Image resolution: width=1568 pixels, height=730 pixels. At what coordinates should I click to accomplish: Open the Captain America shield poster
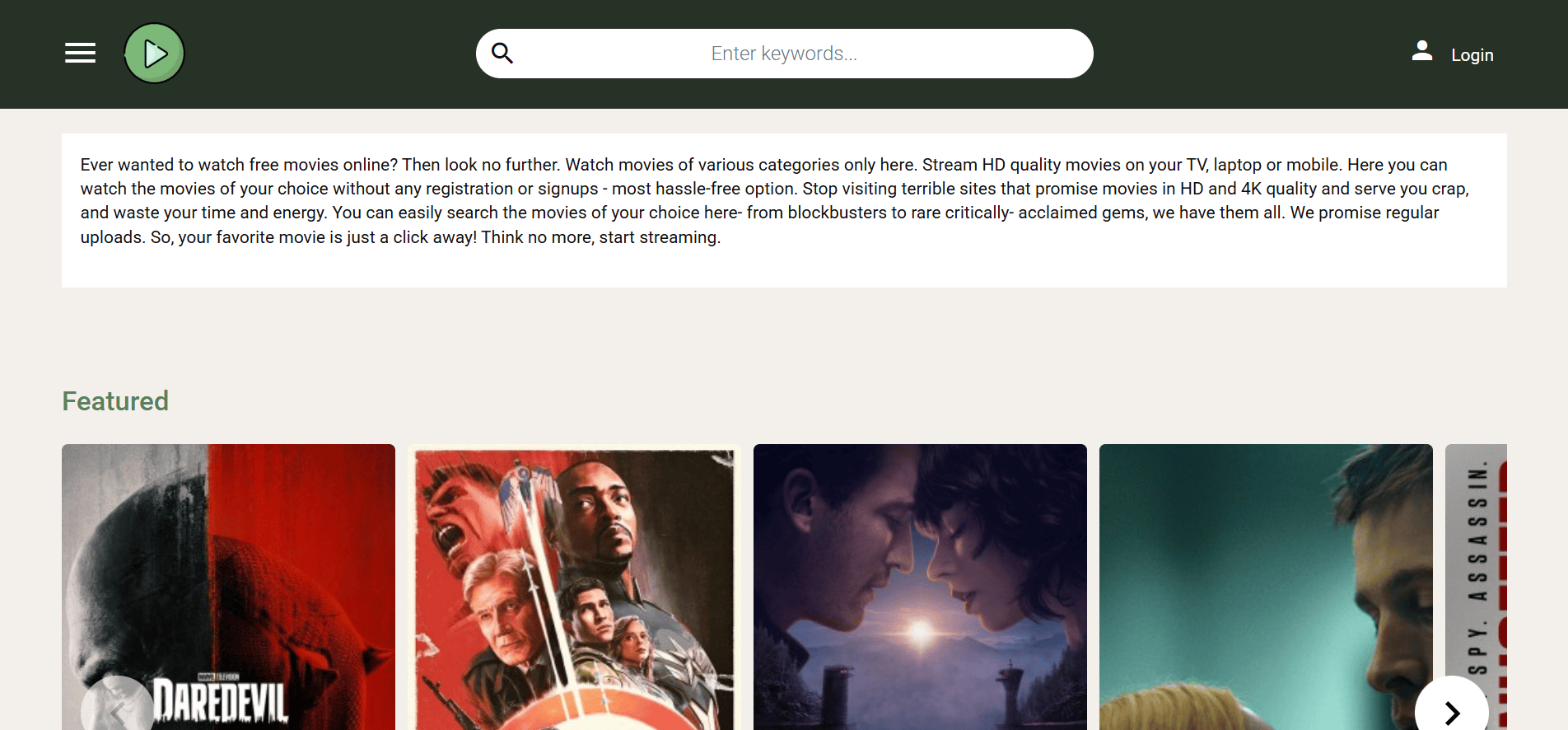[574, 587]
